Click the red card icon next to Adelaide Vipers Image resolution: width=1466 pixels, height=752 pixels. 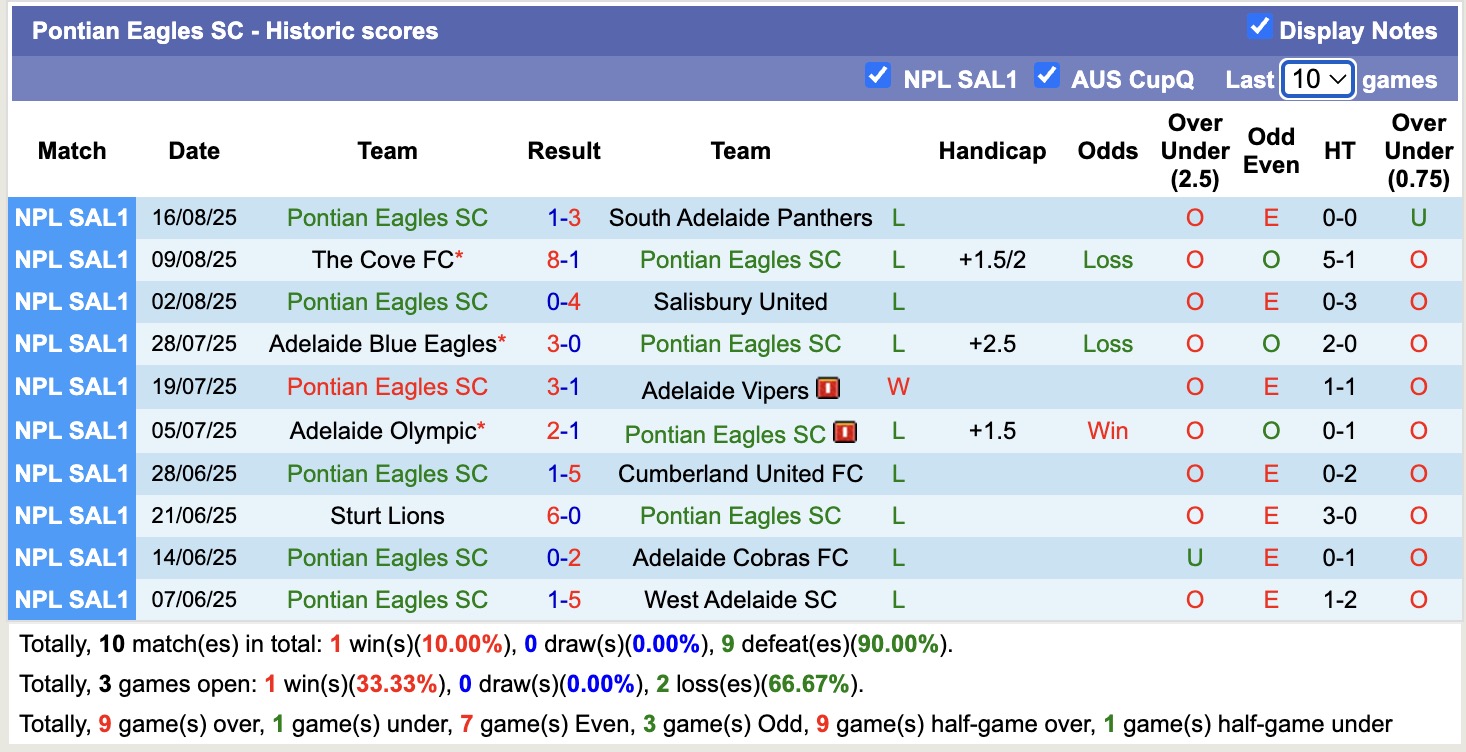click(828, 389)
